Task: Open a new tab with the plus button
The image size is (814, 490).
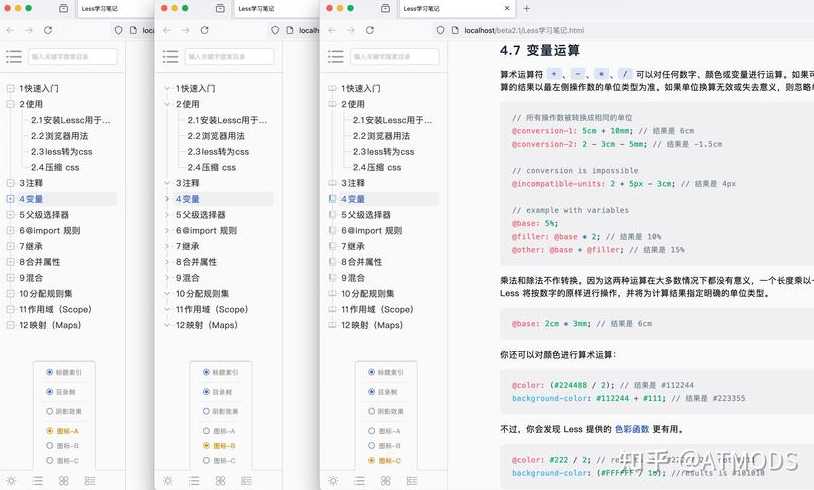Action: point(526,8)
